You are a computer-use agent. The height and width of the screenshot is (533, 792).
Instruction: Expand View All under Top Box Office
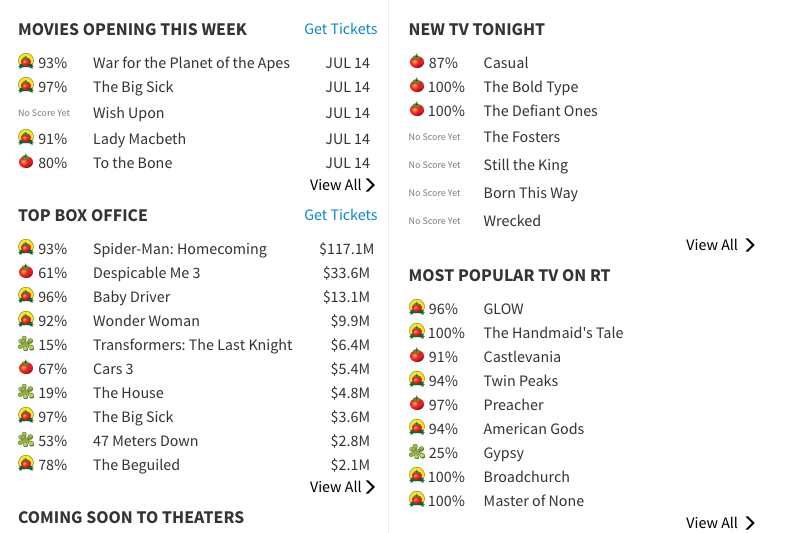(x=342, y=487)
